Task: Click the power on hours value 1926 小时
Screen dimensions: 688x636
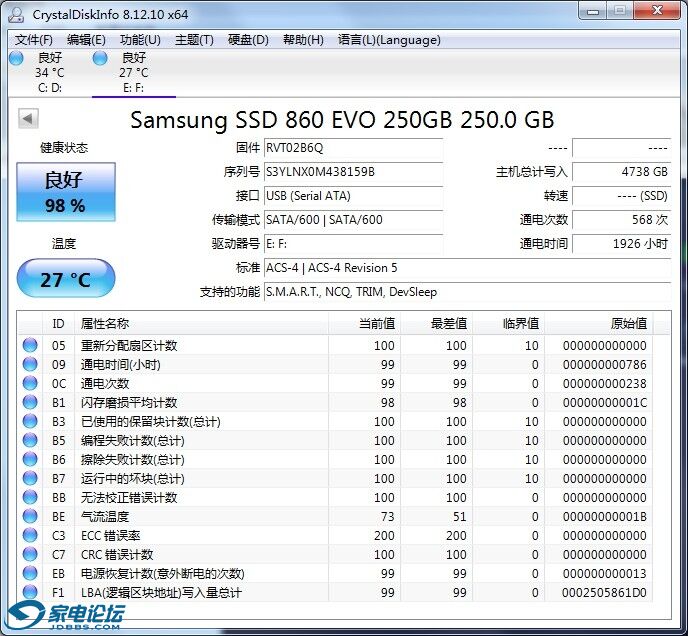Action: pyautogui.click(x=622, y=244)
